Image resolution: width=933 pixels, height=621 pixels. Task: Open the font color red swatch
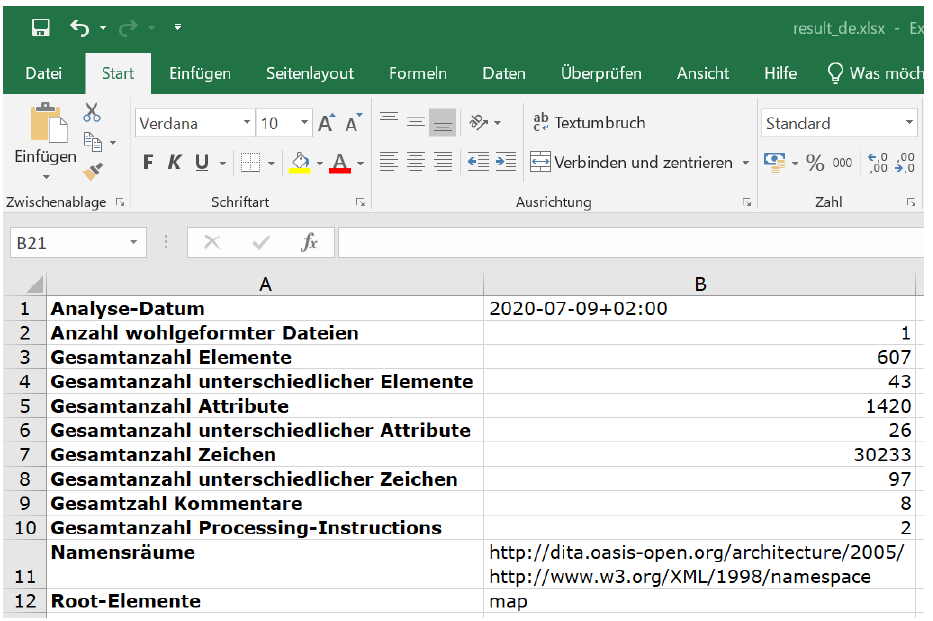point(340,161)
